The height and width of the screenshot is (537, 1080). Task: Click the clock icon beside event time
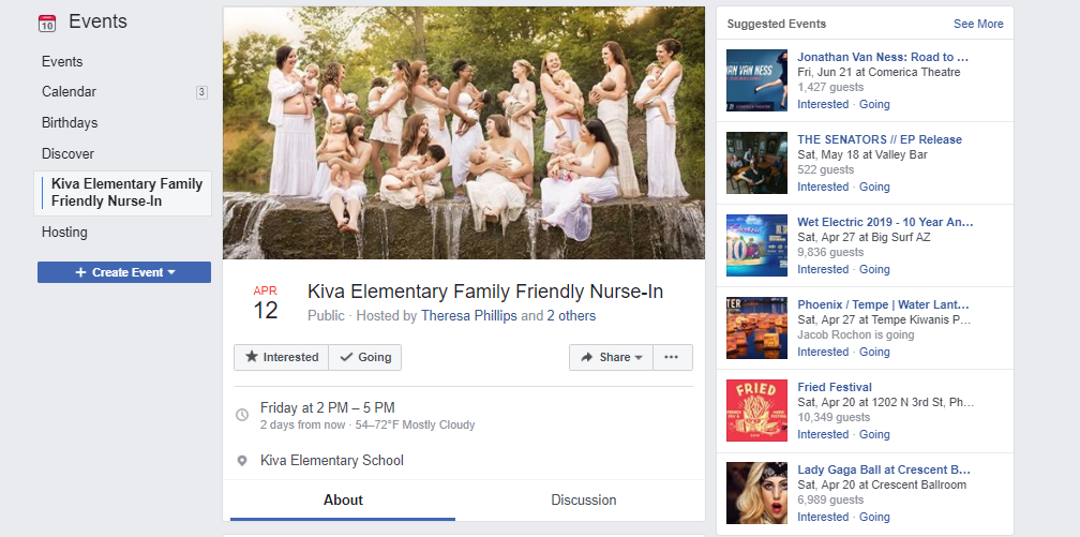coord(242,415)
